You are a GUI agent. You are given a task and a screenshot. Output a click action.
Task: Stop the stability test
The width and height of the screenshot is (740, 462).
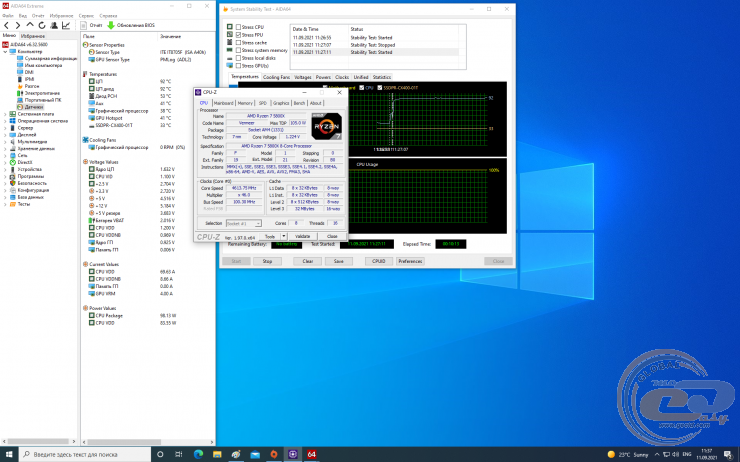click(x=267, y=261)
